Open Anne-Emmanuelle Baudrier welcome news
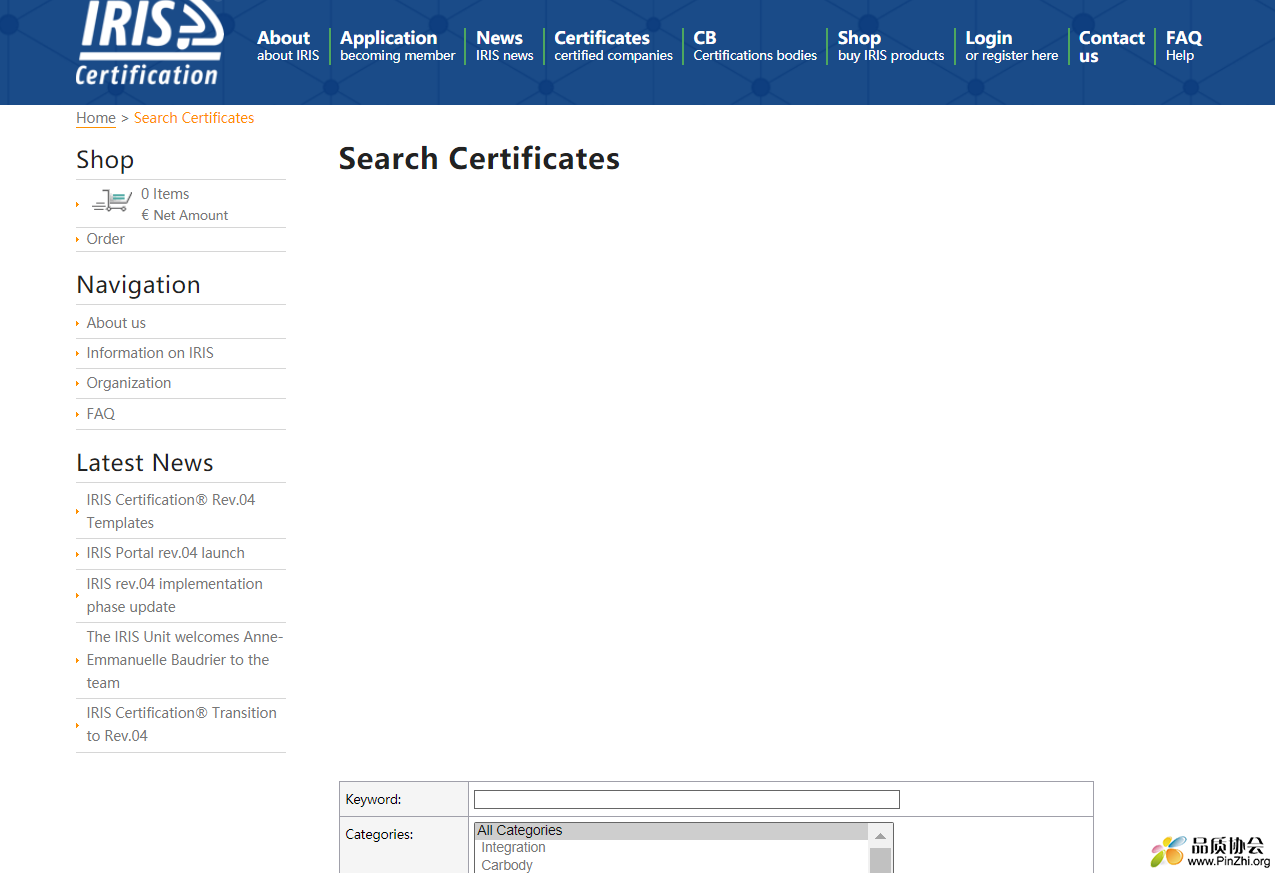Image resolution: width=1275 pixels, height=873 pixels. point(184,660)
